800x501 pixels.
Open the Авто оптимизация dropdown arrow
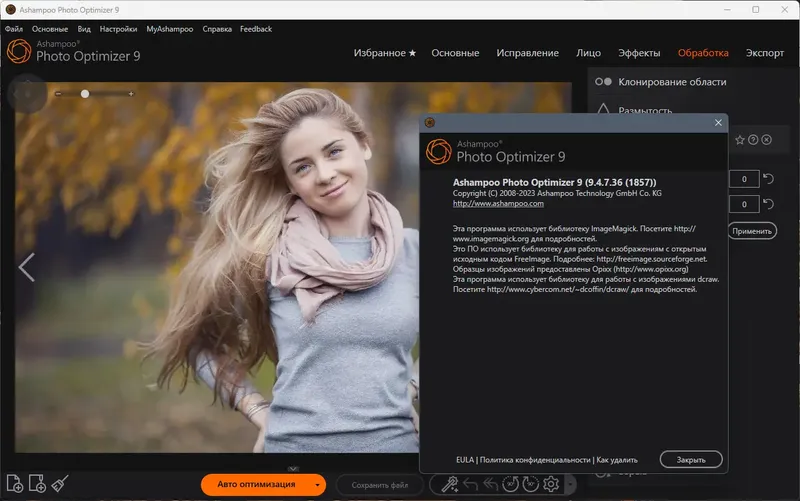[x=317, y=485]
